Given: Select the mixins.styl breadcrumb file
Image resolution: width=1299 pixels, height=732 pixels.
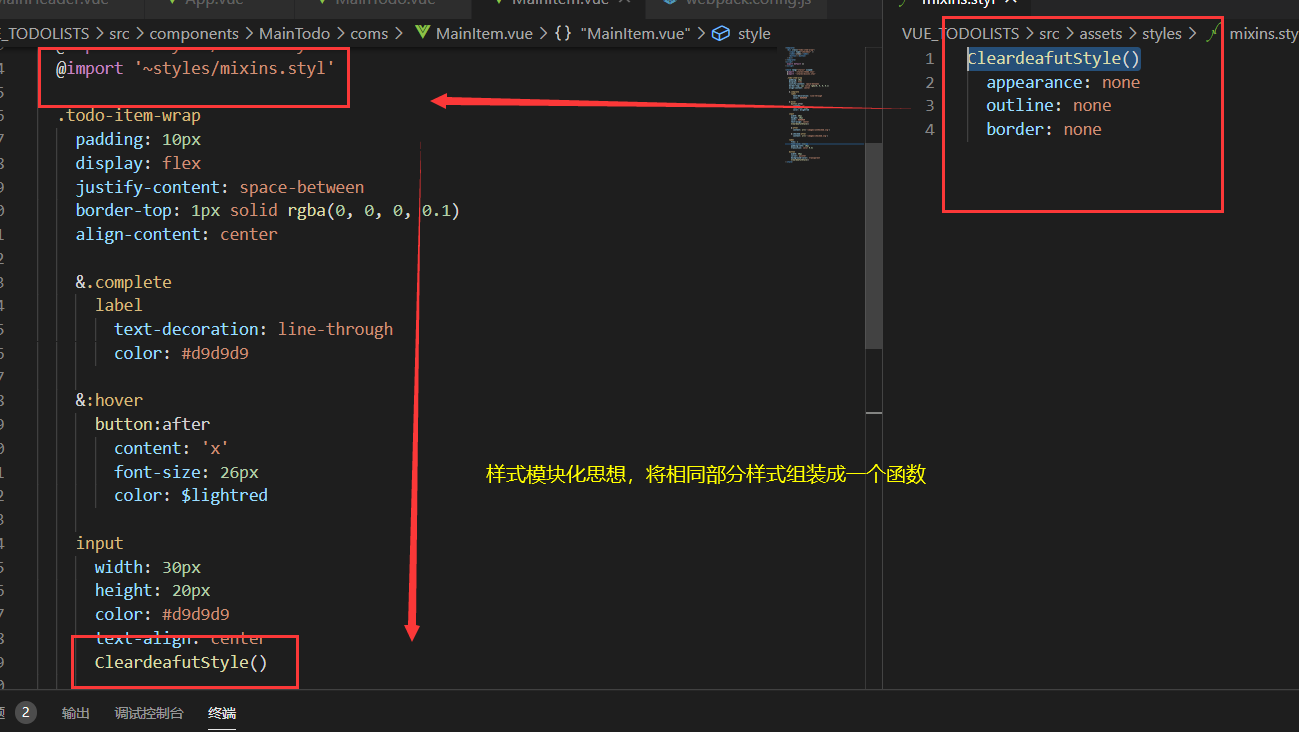Looking at the screenshot, I should point(1264,34).
